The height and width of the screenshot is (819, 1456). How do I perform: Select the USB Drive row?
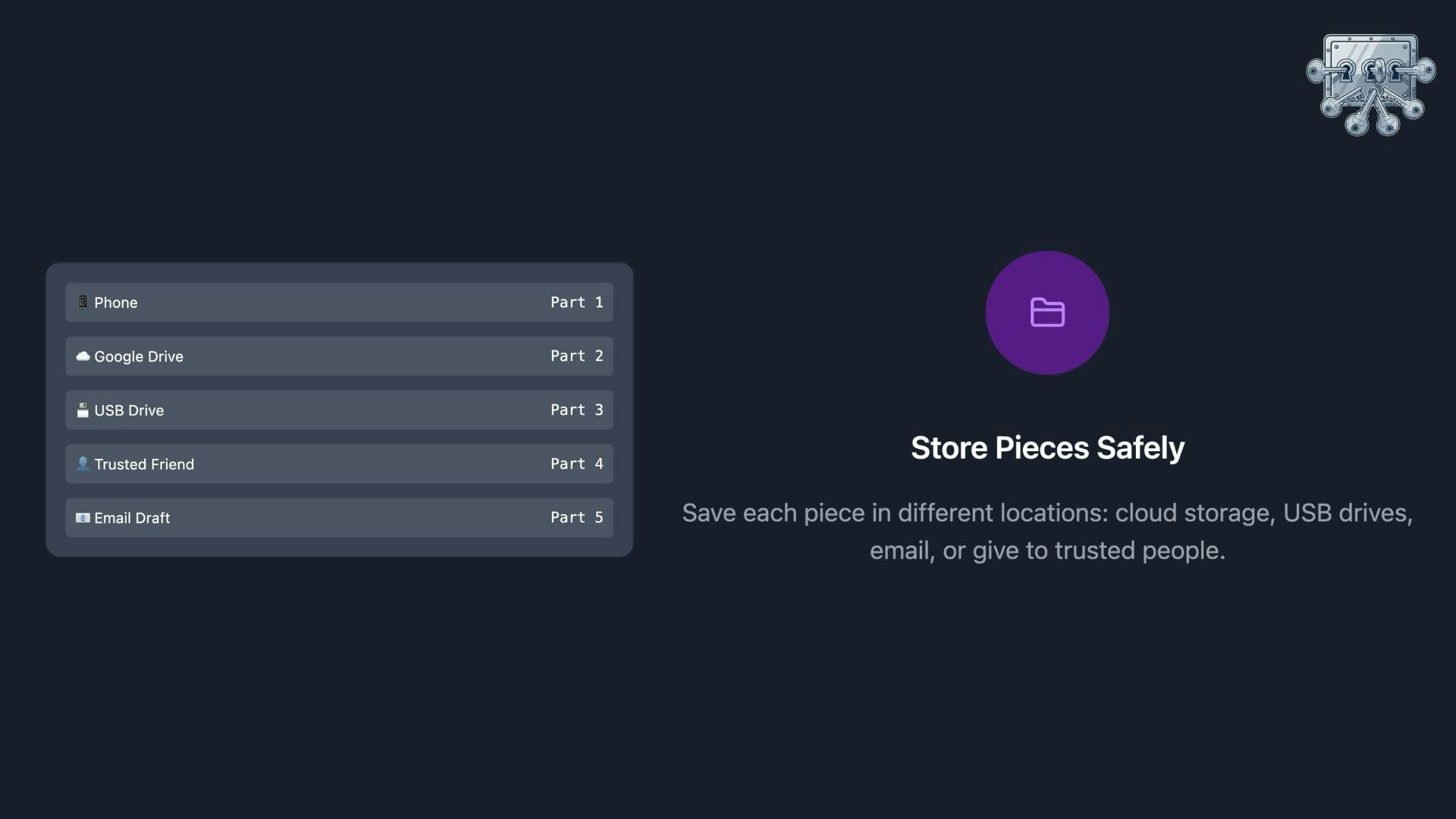[339, 410]
